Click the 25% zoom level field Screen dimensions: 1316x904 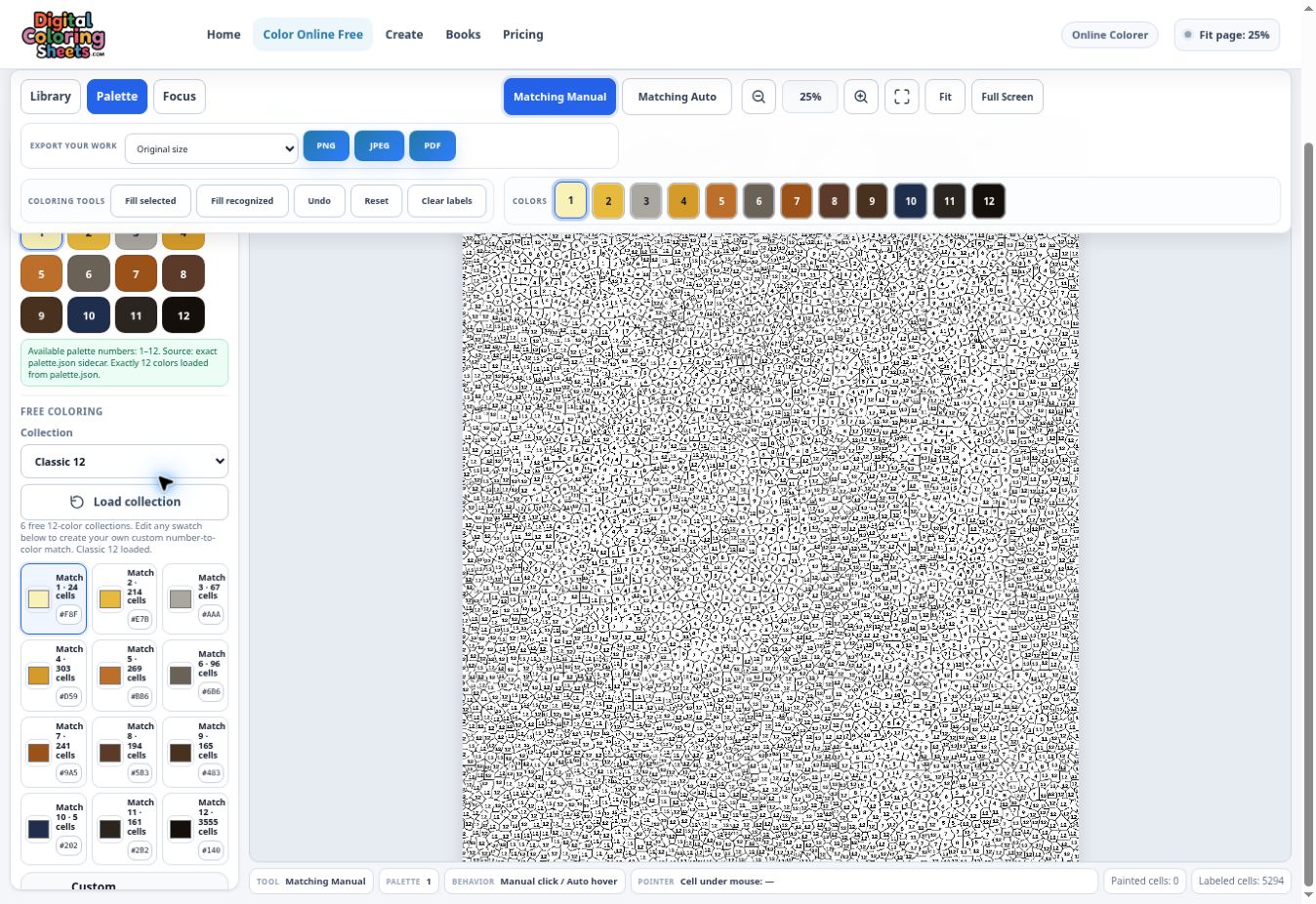pos(809,97)
